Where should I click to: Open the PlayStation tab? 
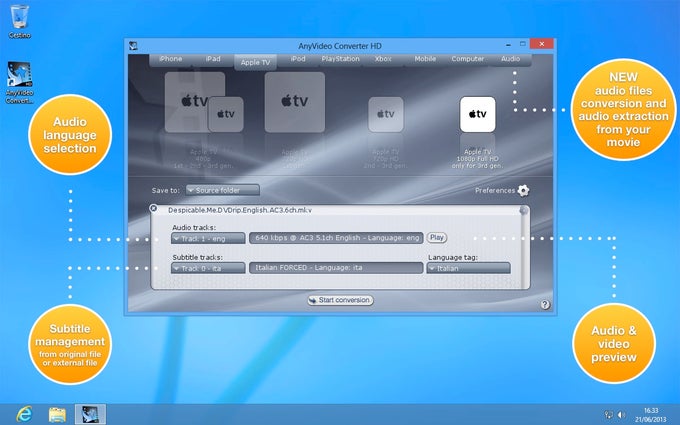click(340, 59)
